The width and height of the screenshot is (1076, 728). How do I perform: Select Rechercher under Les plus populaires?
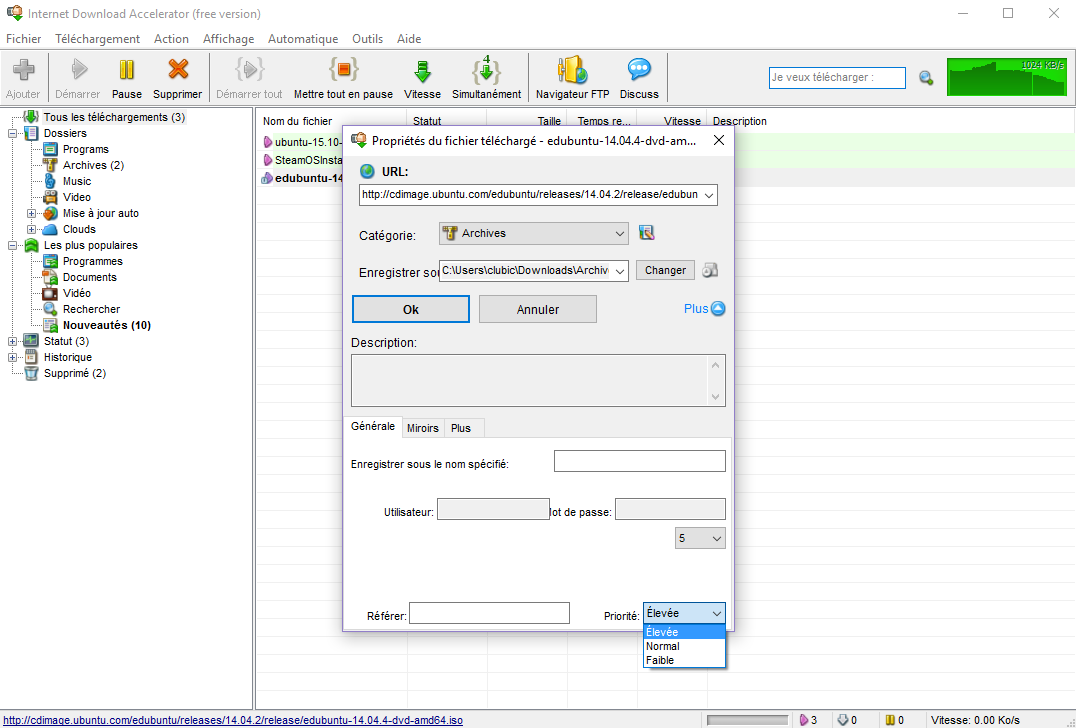pos(91,309)
